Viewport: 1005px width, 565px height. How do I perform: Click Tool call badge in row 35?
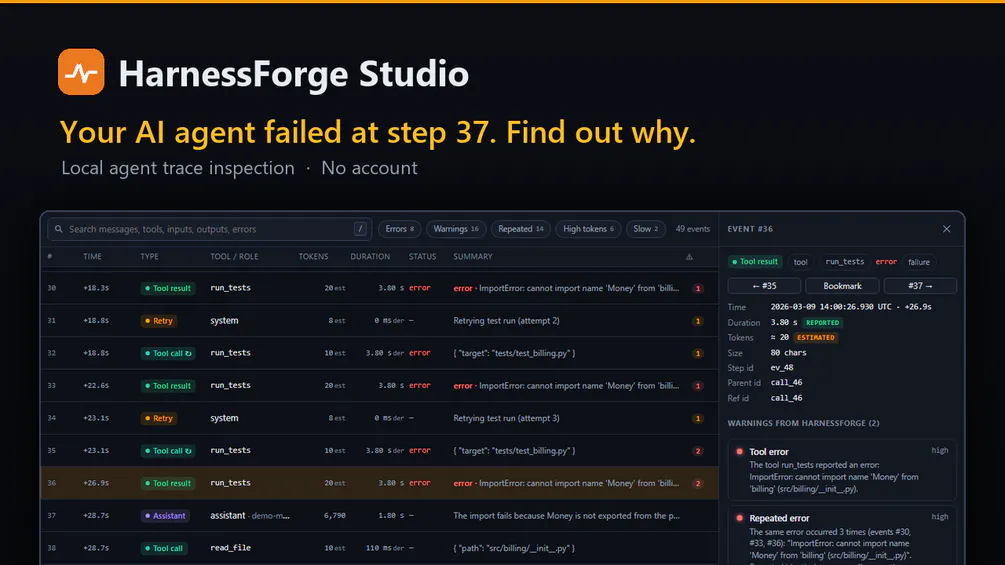tap(168, 451)
